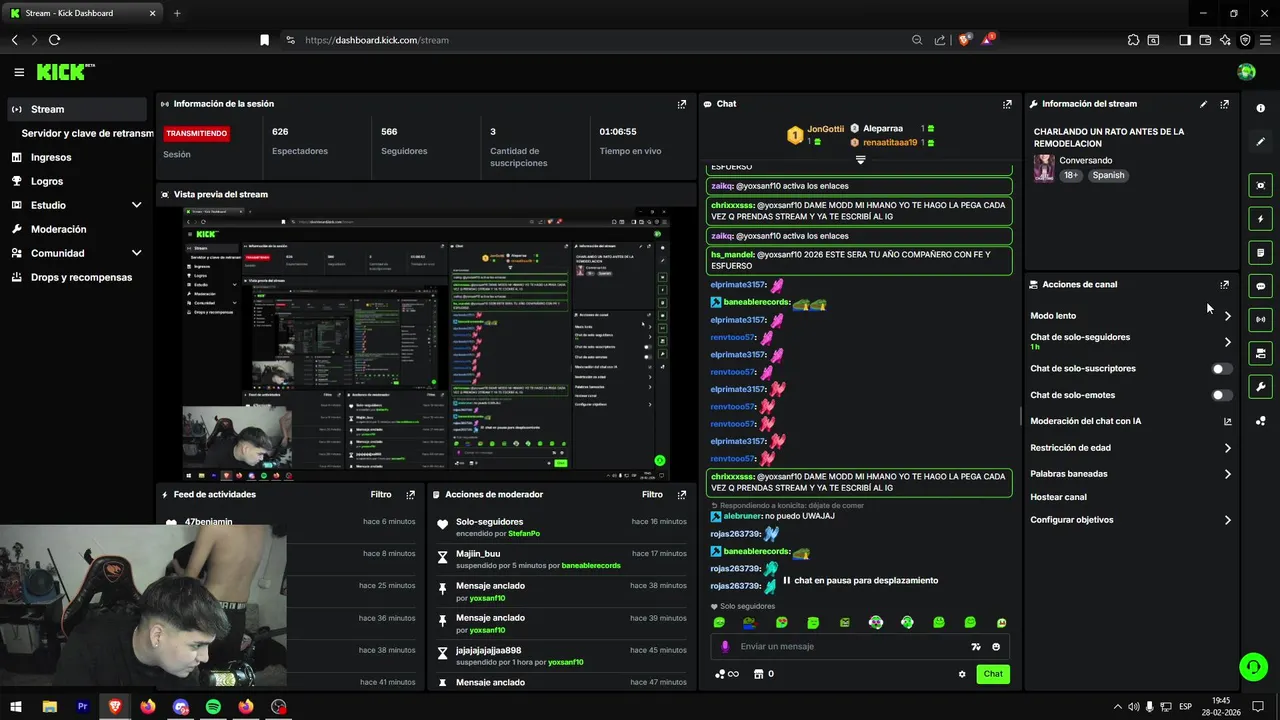Toggle the broadcast signal widget in sidebar

(x=1260, y=320)
